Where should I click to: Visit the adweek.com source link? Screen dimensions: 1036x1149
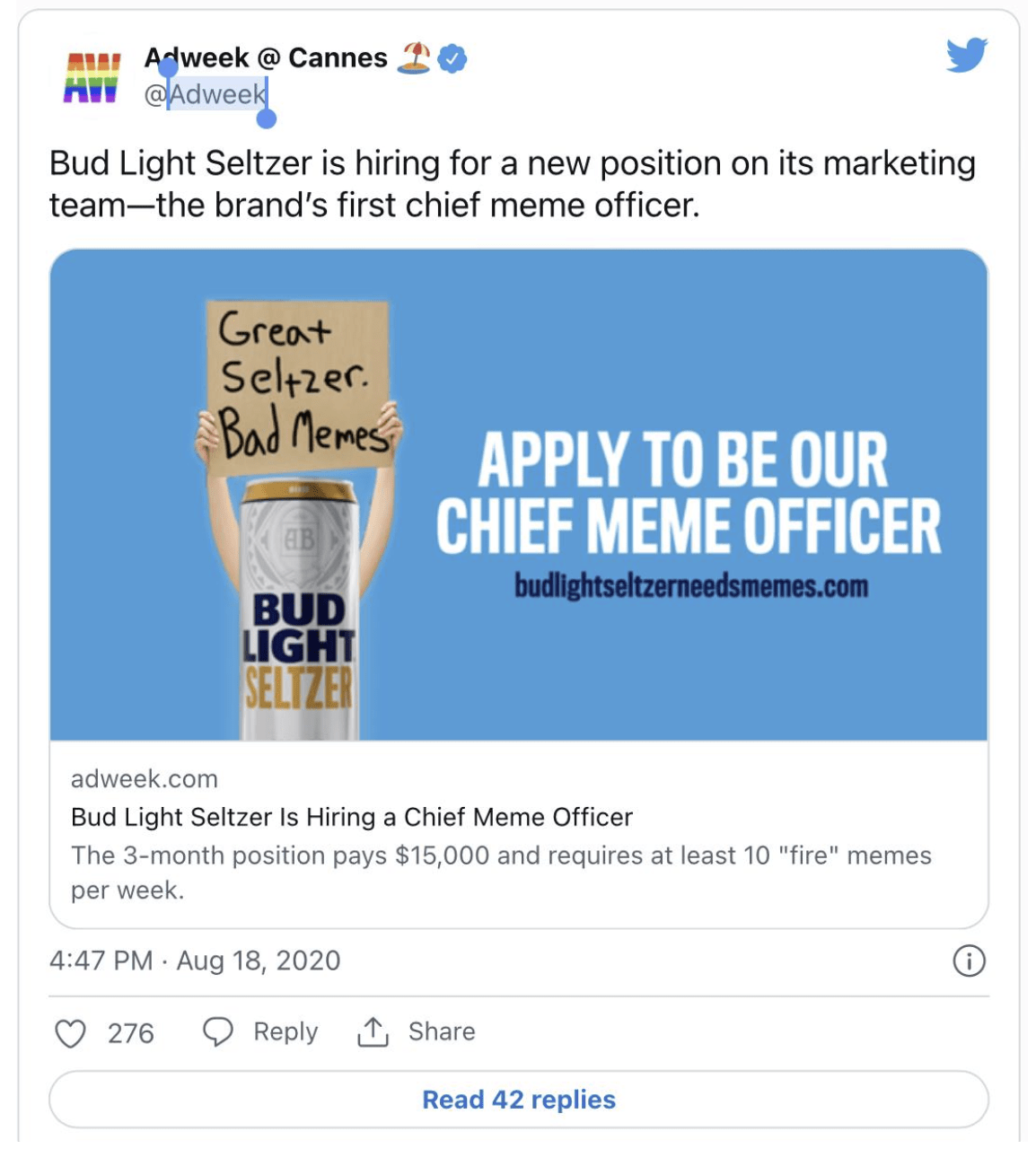coord(141,778)
